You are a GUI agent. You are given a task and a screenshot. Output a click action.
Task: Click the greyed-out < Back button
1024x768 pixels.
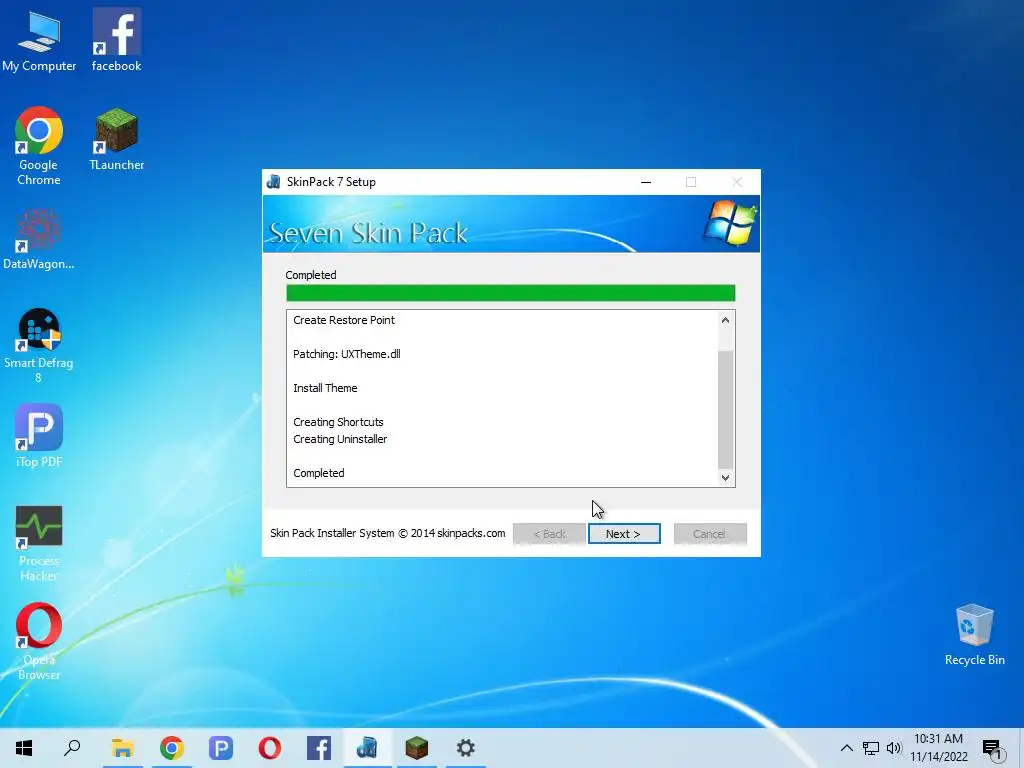point(549,534)
